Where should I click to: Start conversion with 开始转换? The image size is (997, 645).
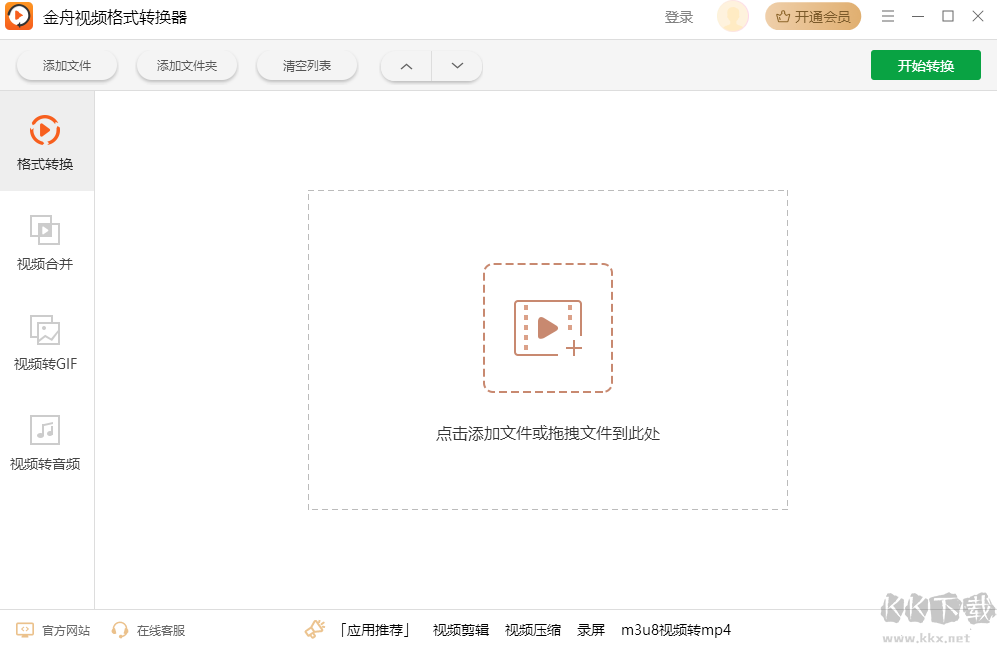[x=925, y=64]
